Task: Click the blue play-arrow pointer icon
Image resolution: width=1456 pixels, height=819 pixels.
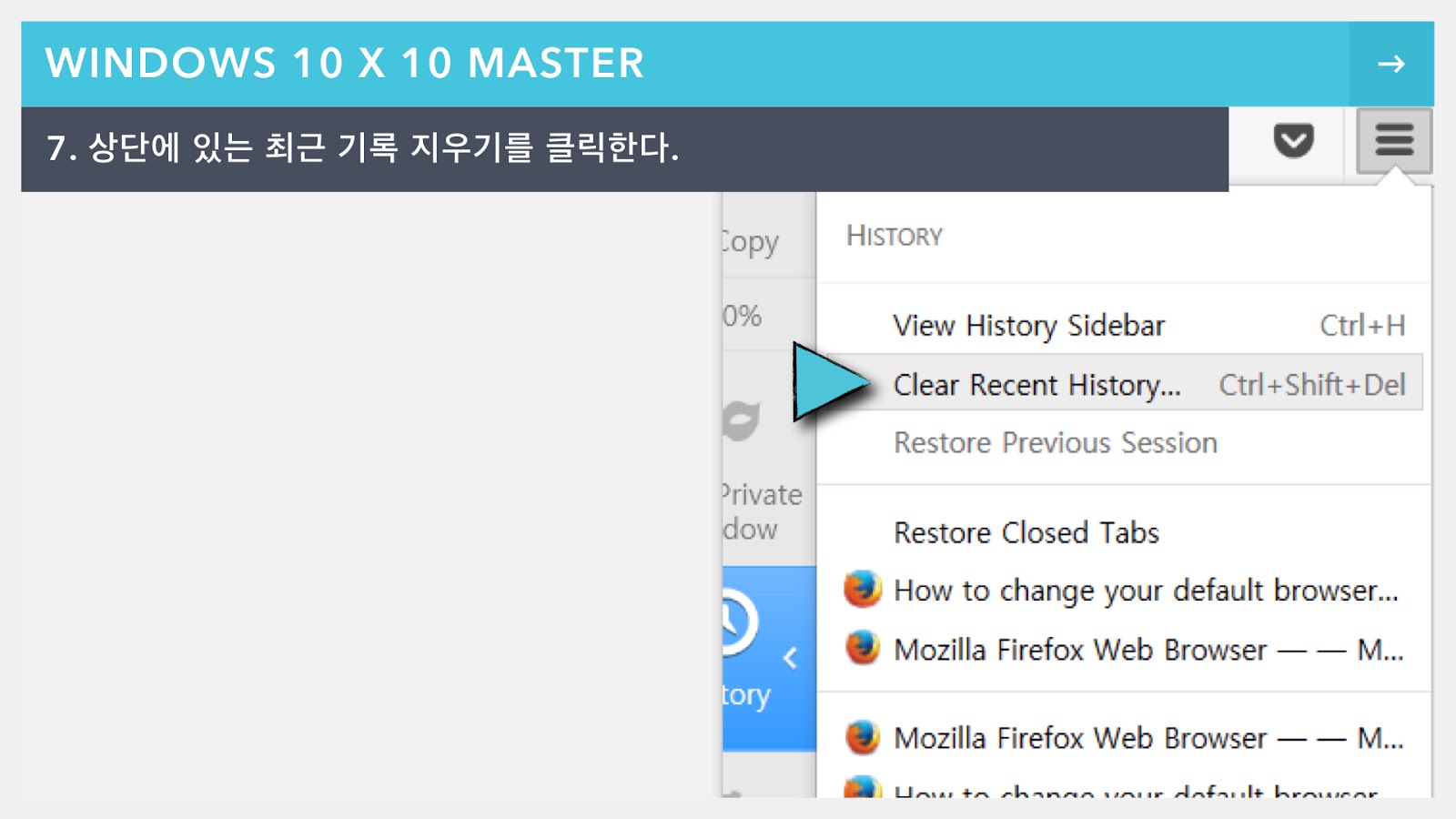Action: [830, 382]
